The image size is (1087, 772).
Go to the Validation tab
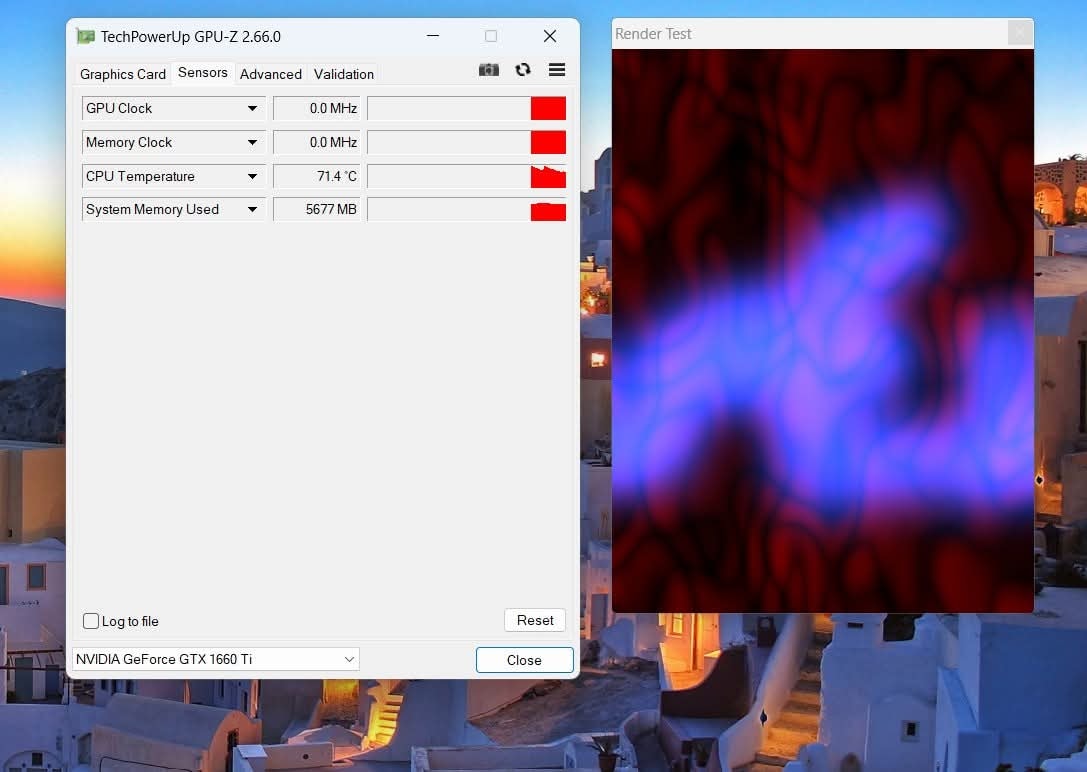tap(344, 74)
